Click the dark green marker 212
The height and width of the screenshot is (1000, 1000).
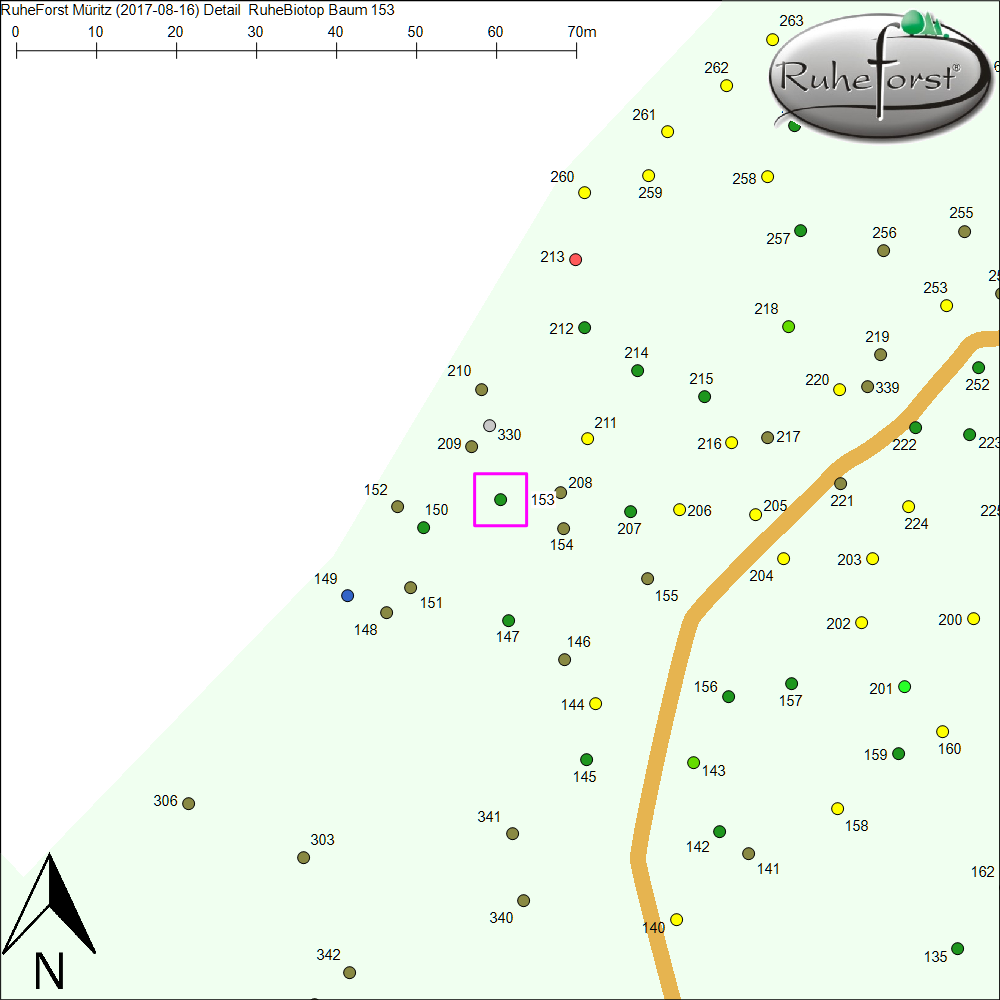(584, 328)
